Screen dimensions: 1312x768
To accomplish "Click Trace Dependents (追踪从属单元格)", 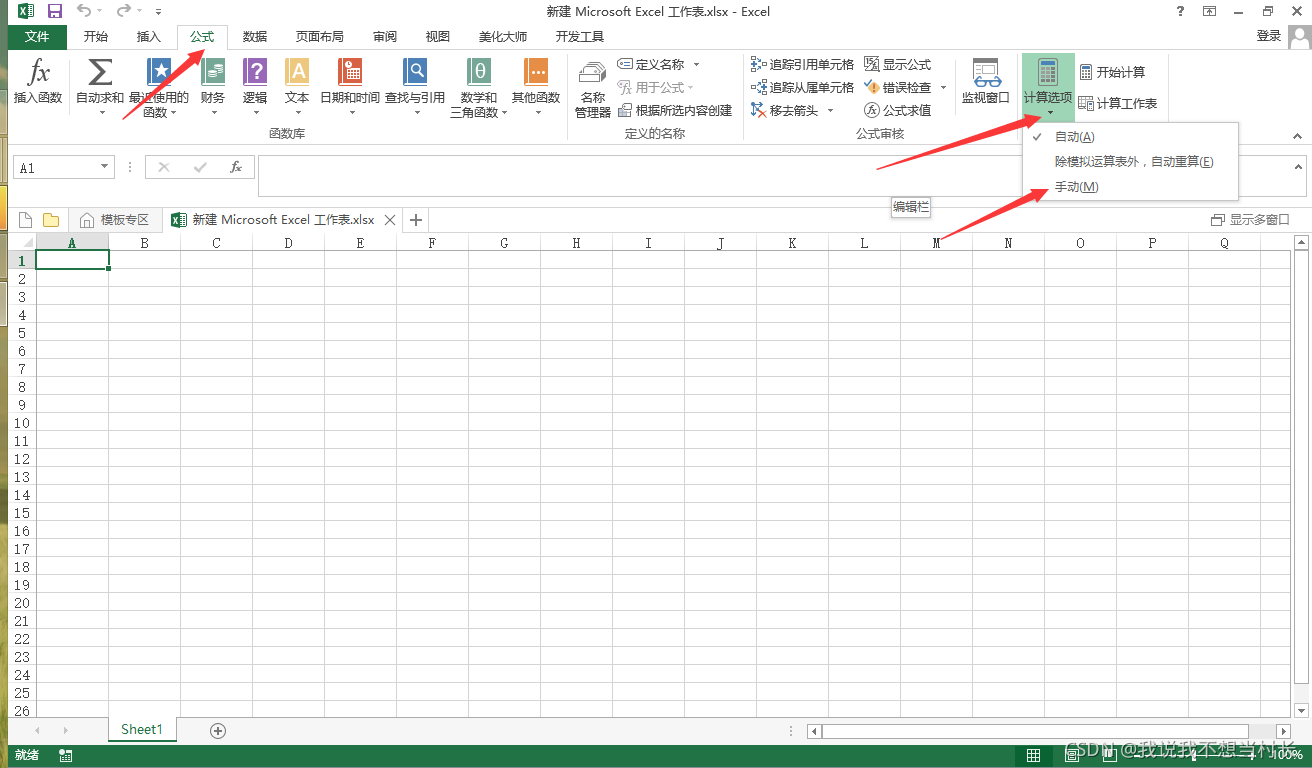I will click(803, 87).
